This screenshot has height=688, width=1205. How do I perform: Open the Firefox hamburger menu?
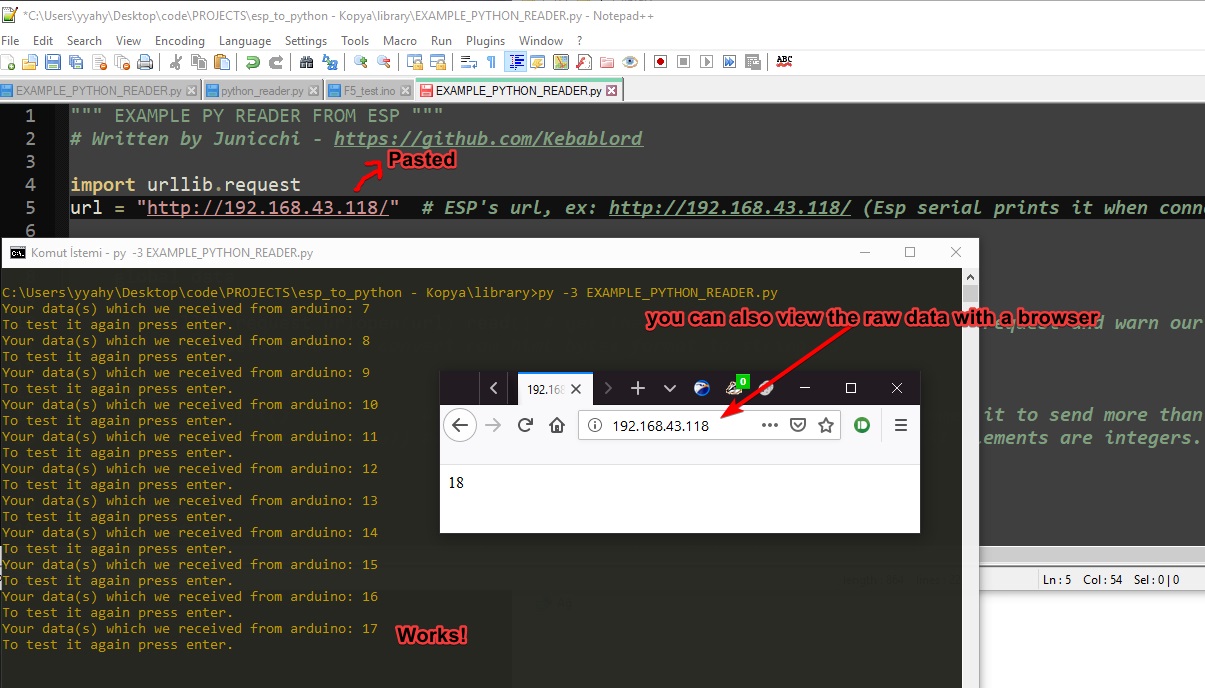pyautogui.click(x=900, y=423)
